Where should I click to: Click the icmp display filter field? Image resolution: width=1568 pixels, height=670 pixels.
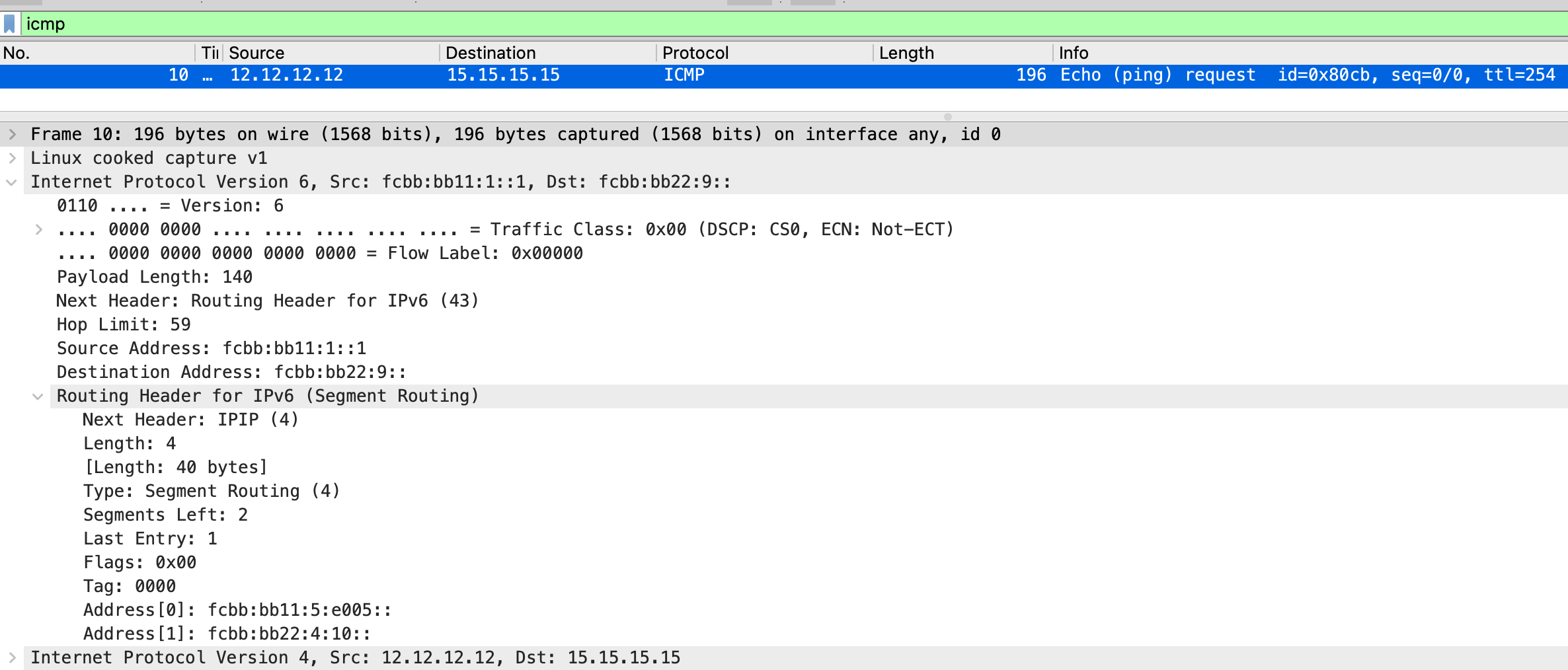793,24
